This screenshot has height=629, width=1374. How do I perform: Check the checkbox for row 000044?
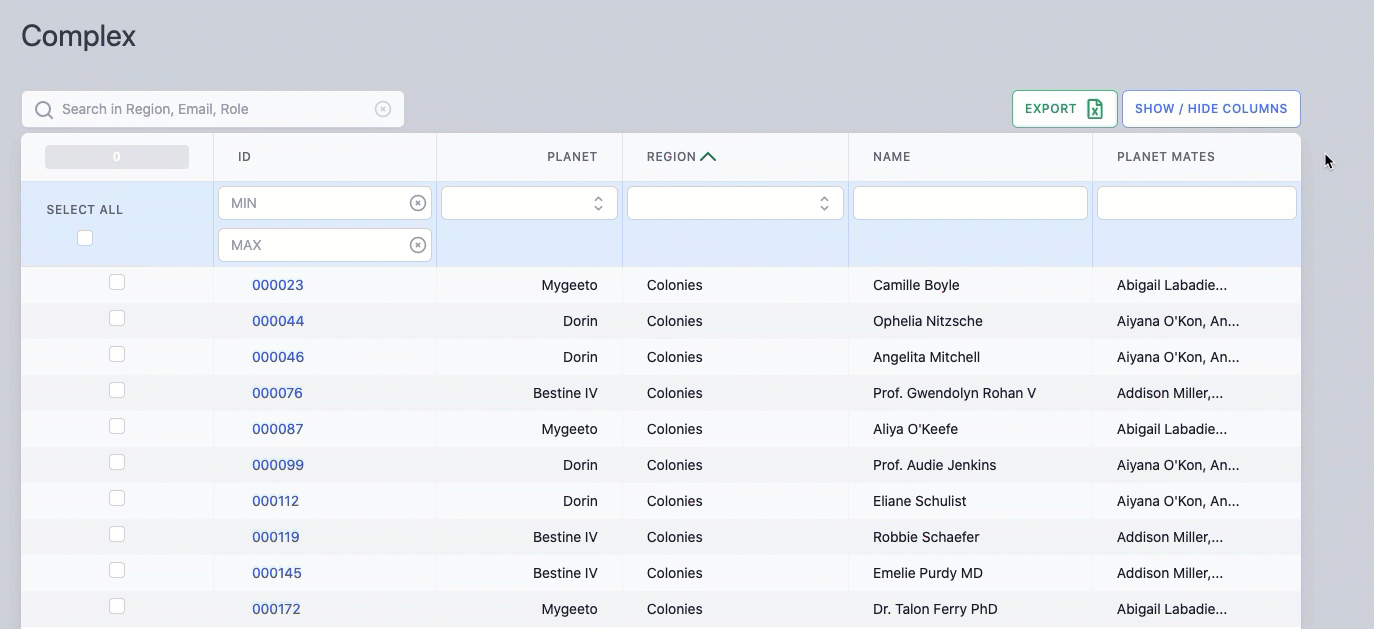pos(117,318)
